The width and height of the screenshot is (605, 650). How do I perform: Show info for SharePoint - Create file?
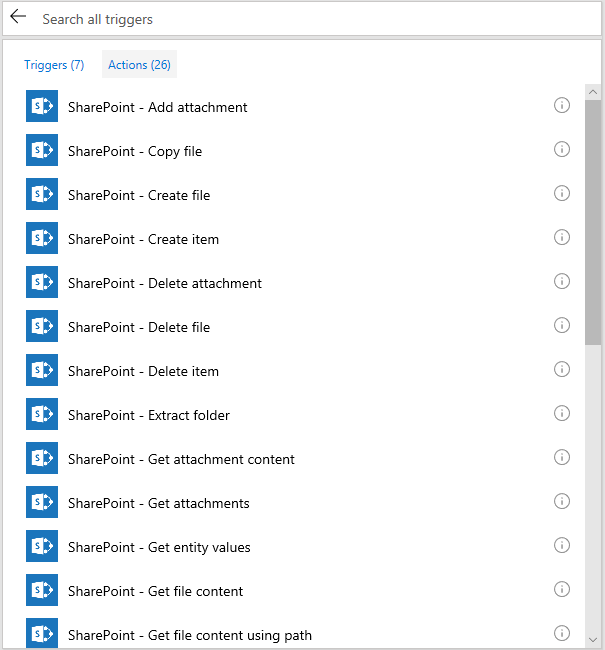tap(562, 193)
